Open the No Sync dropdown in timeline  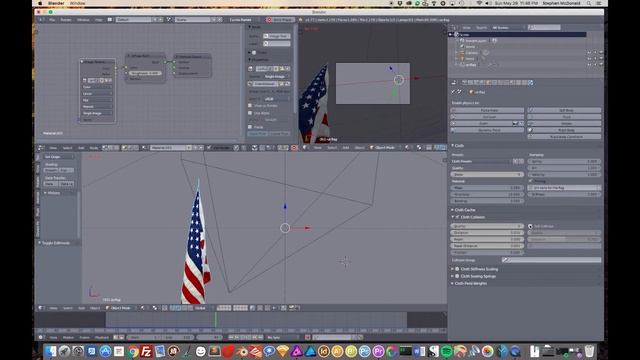pyautogui.click(x=282, y=337)
